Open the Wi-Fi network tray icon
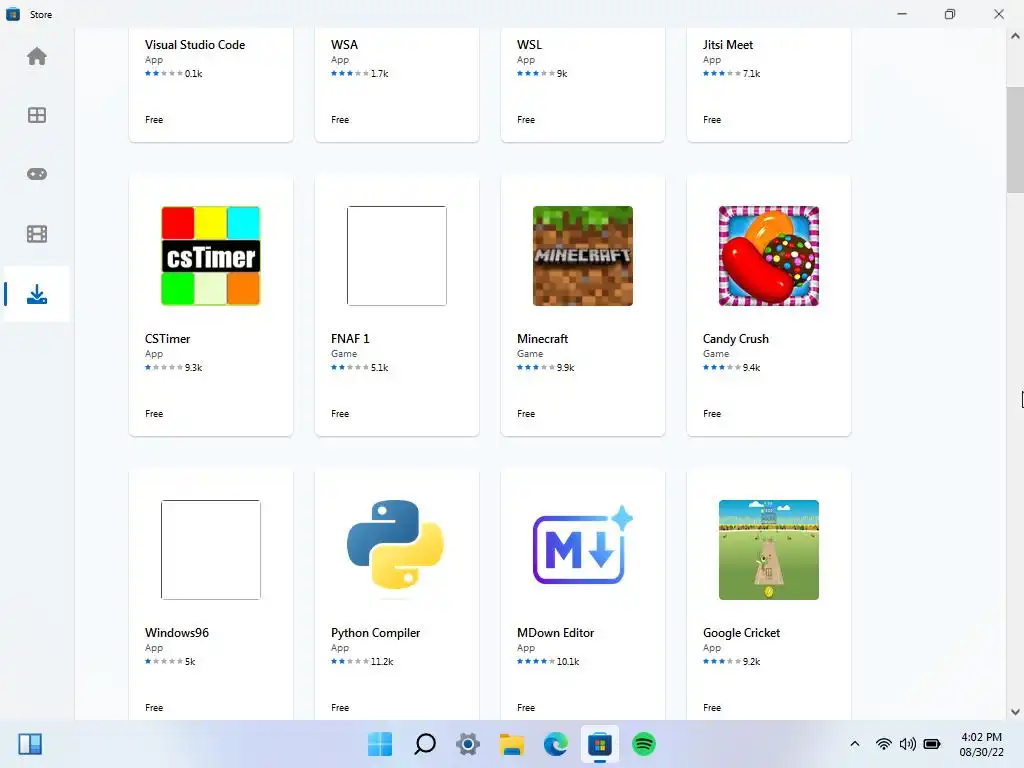The width and height of the screenshot is (1024, 768). (884, 744)
